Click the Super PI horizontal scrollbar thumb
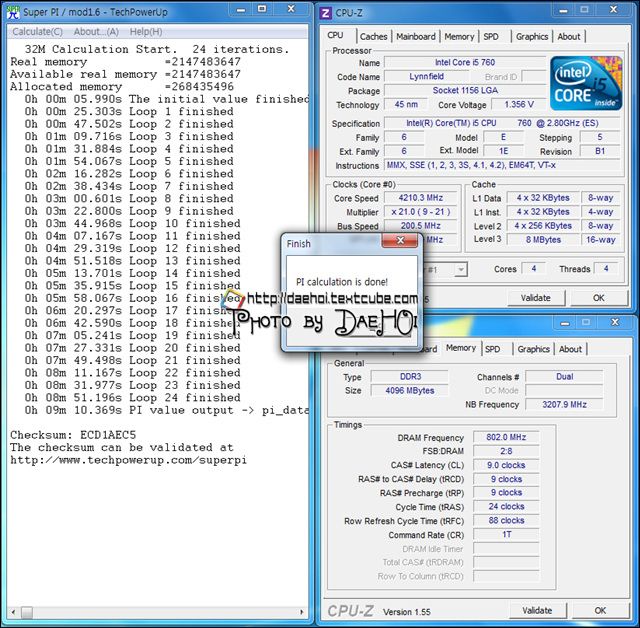 tap(27, 612)
